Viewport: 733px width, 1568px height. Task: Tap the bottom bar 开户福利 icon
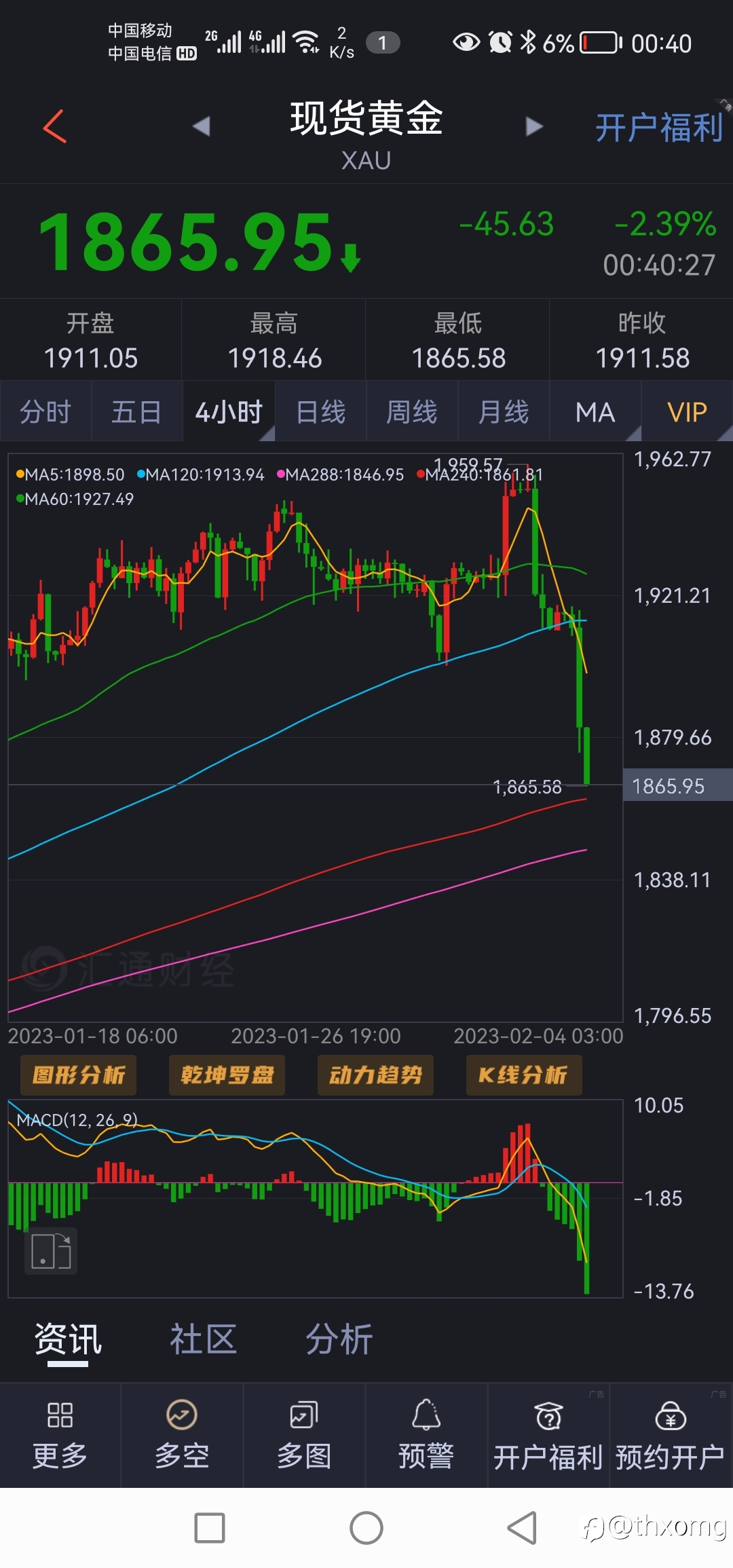548,1435
